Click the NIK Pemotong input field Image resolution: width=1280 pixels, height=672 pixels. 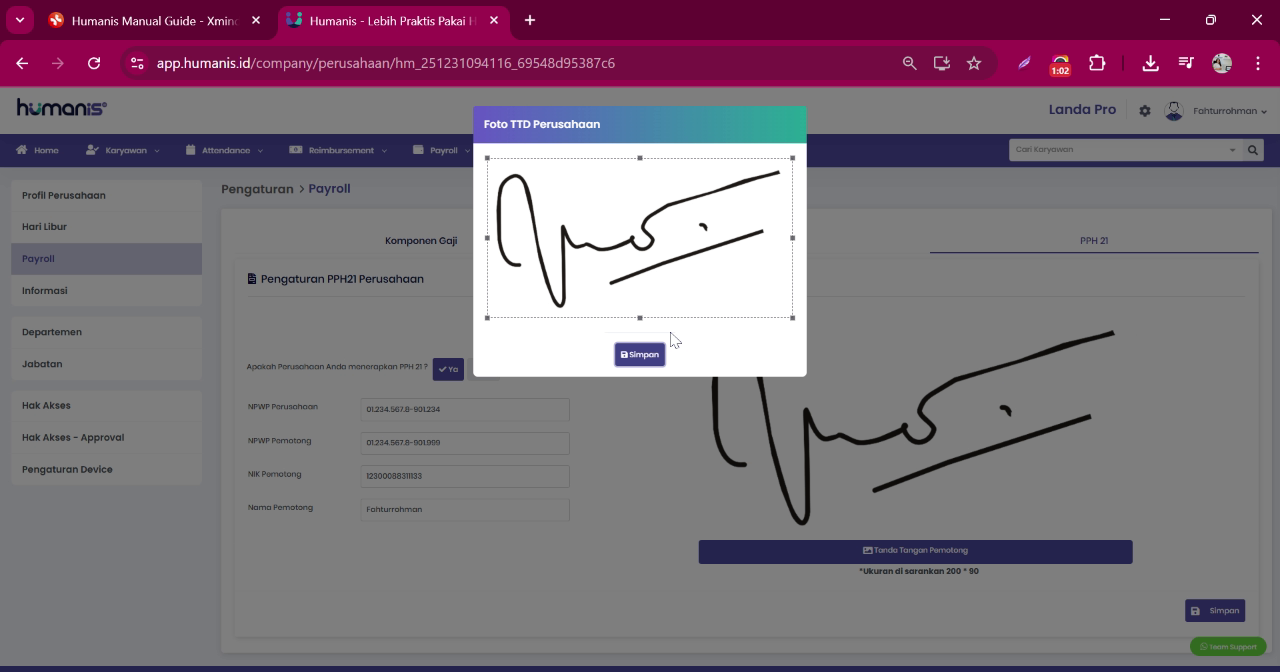coord(465,476)
